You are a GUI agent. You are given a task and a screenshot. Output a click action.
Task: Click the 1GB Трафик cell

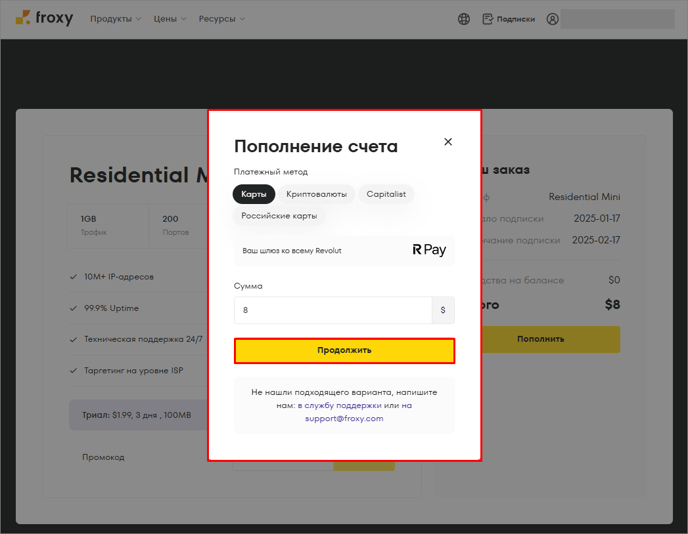click(108, 226)
